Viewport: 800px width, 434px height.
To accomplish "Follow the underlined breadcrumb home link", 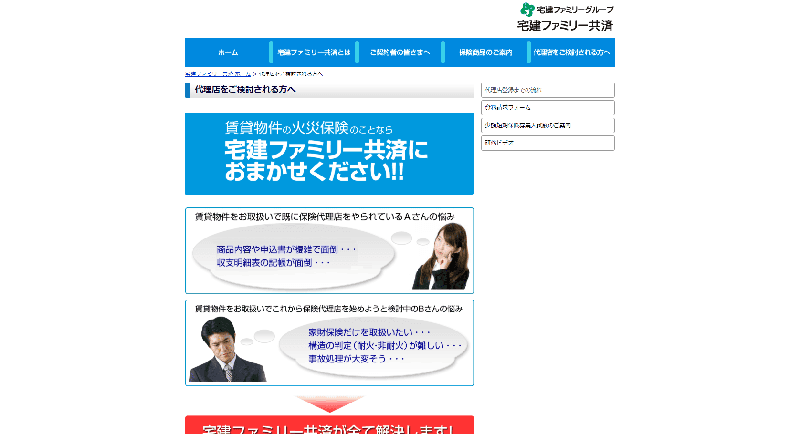I will coord(218,74).
